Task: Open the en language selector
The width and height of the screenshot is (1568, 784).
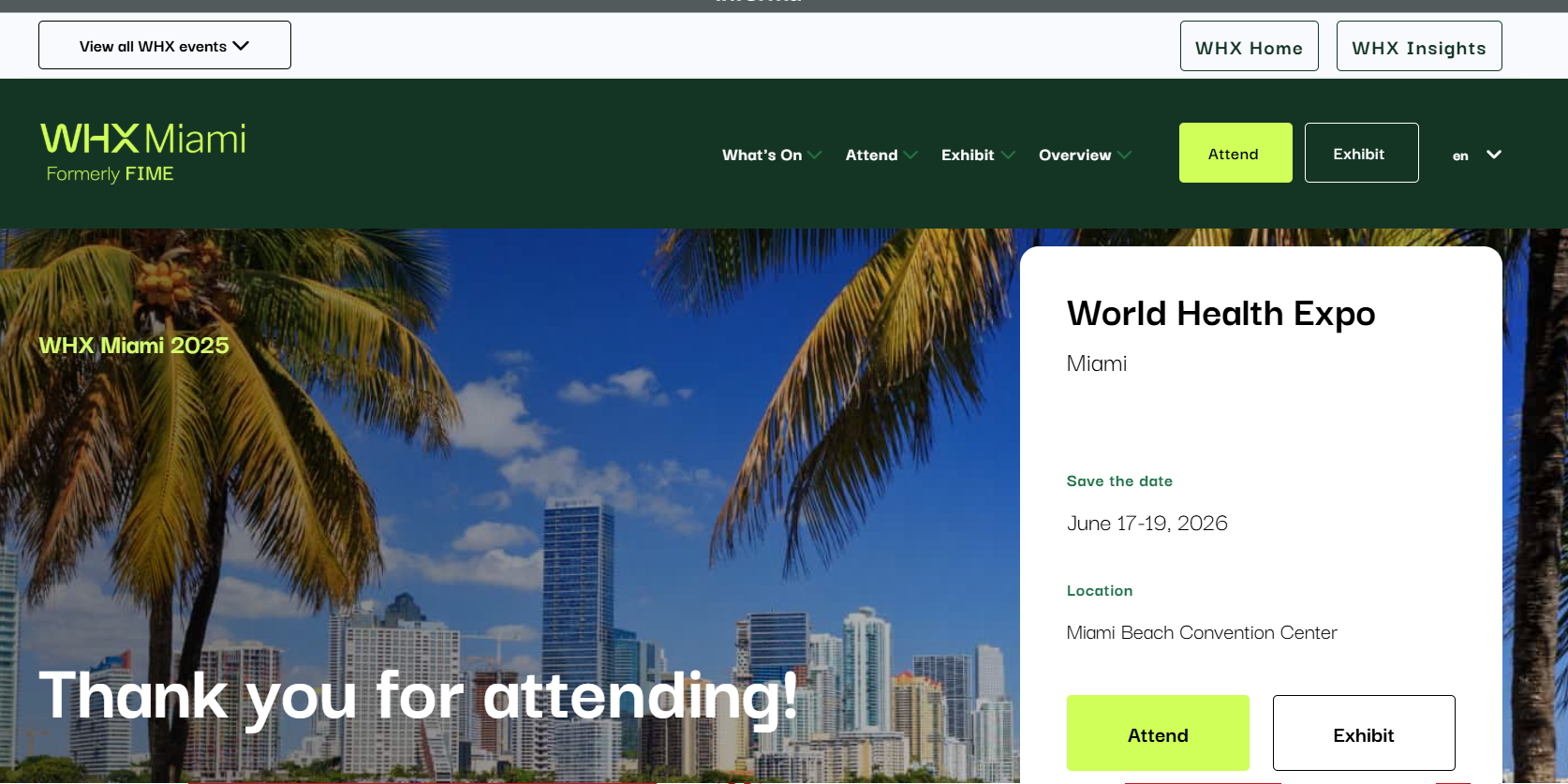Action: tap(1460, 155)
